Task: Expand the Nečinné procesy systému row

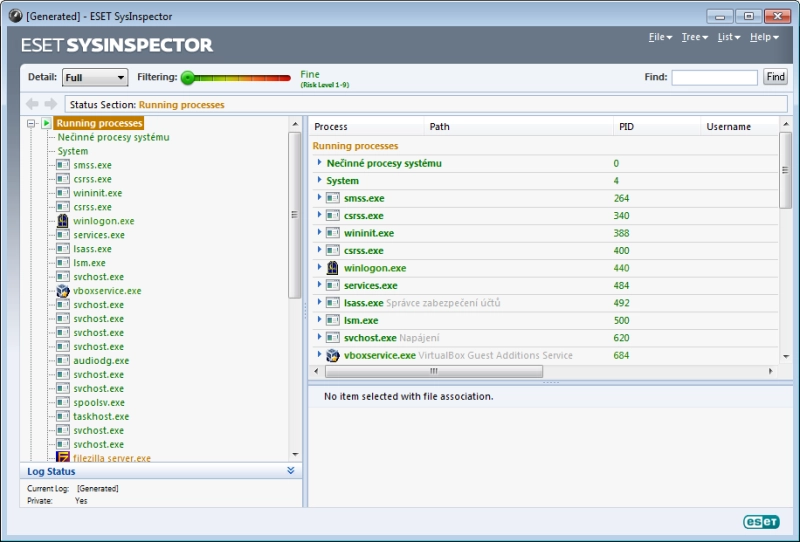Action: 319,162
